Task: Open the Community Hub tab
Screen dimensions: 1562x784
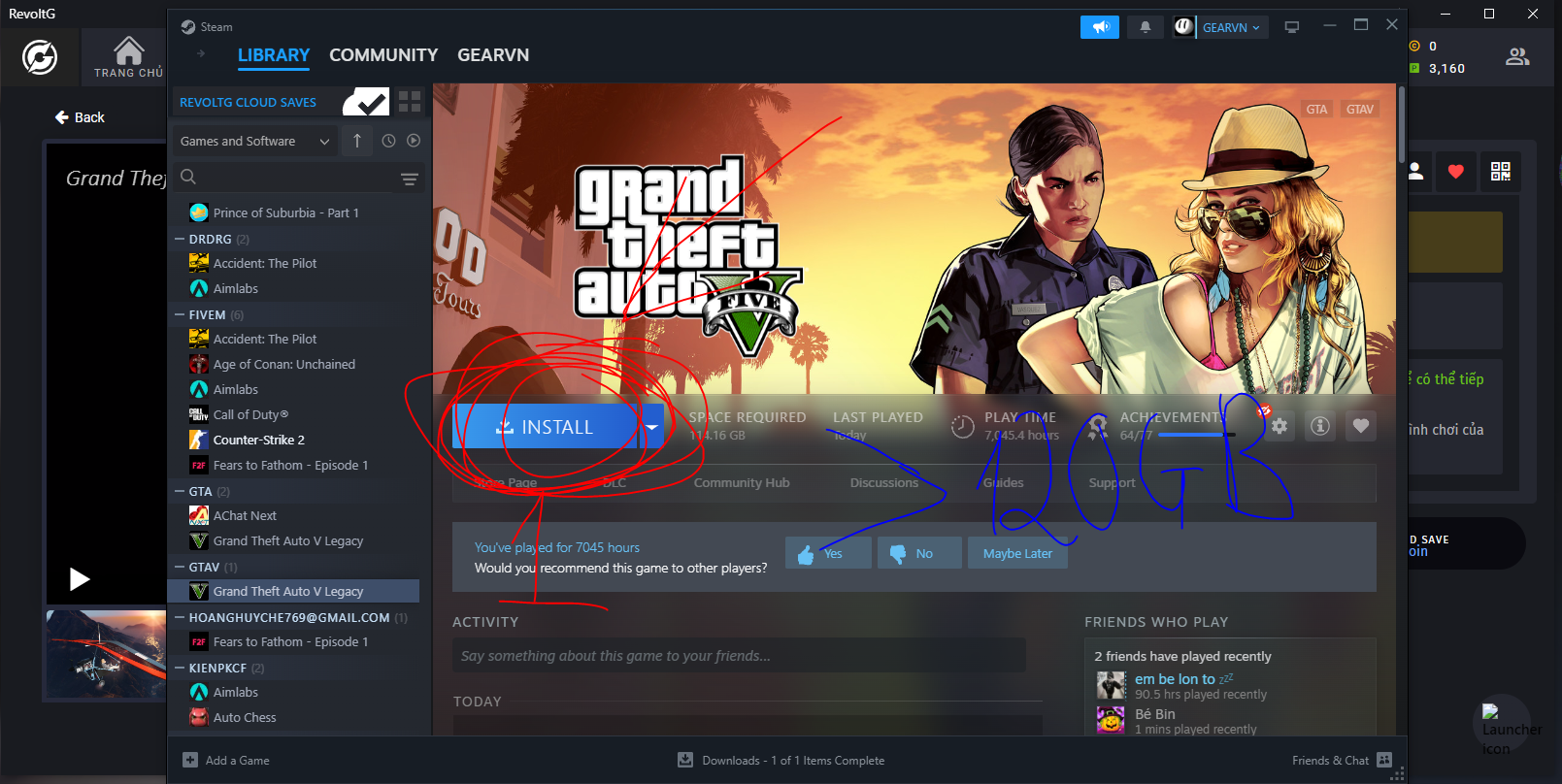Action: click(x=742, y=482)
